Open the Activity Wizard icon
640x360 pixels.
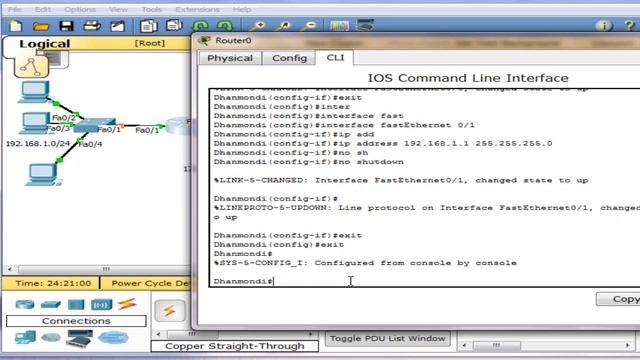pos(118,26)
